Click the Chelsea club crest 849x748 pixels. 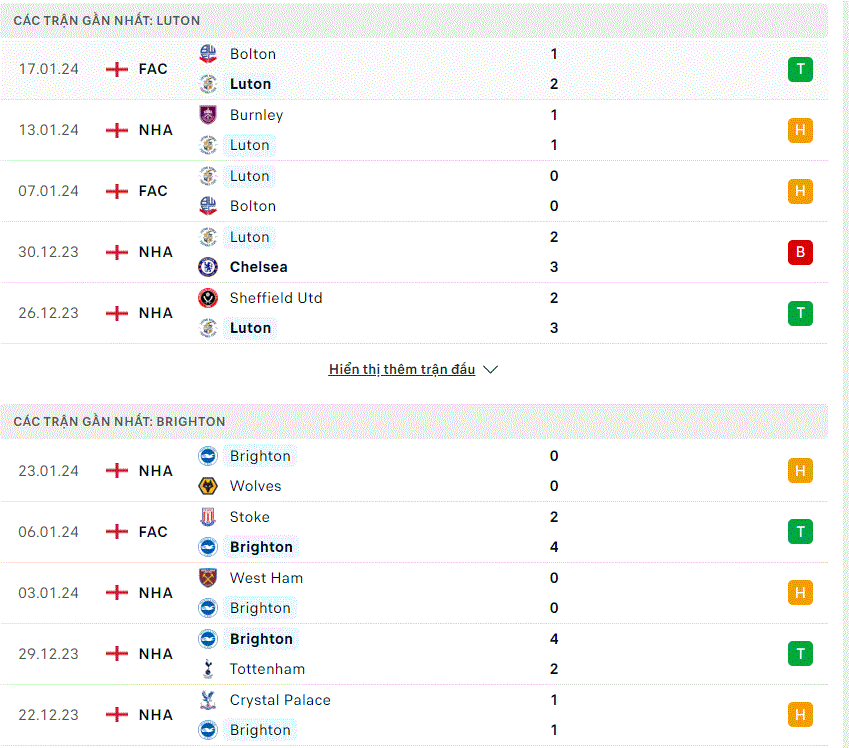(208, 267)
